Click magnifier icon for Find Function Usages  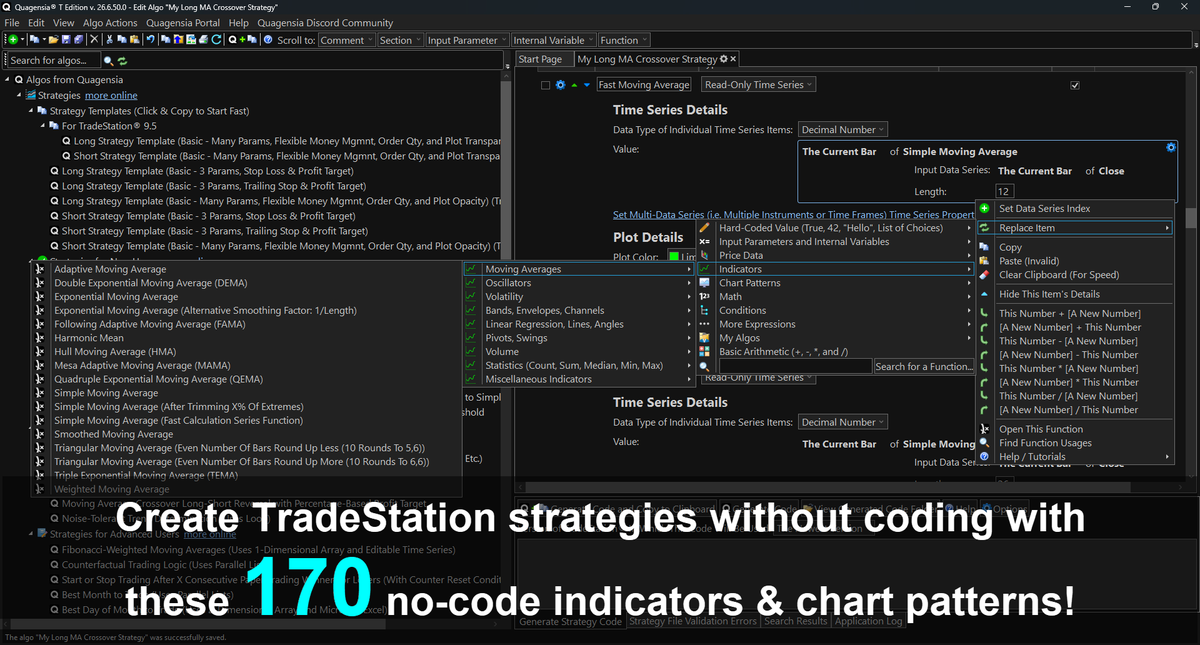click(985, 443)
